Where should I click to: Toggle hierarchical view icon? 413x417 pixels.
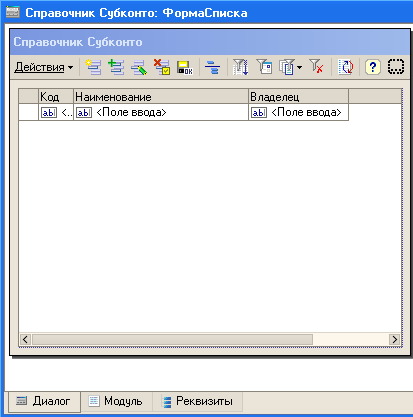coord(212,67)
